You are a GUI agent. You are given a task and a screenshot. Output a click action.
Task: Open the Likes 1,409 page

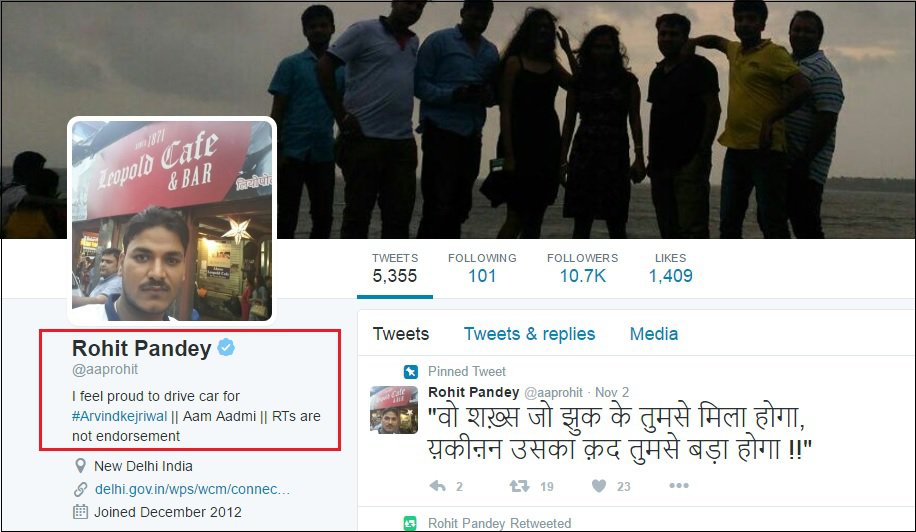pos(671,269)
